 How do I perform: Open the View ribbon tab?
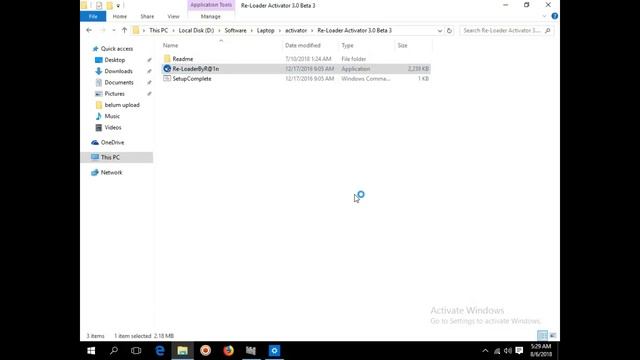tap(173, 16)
